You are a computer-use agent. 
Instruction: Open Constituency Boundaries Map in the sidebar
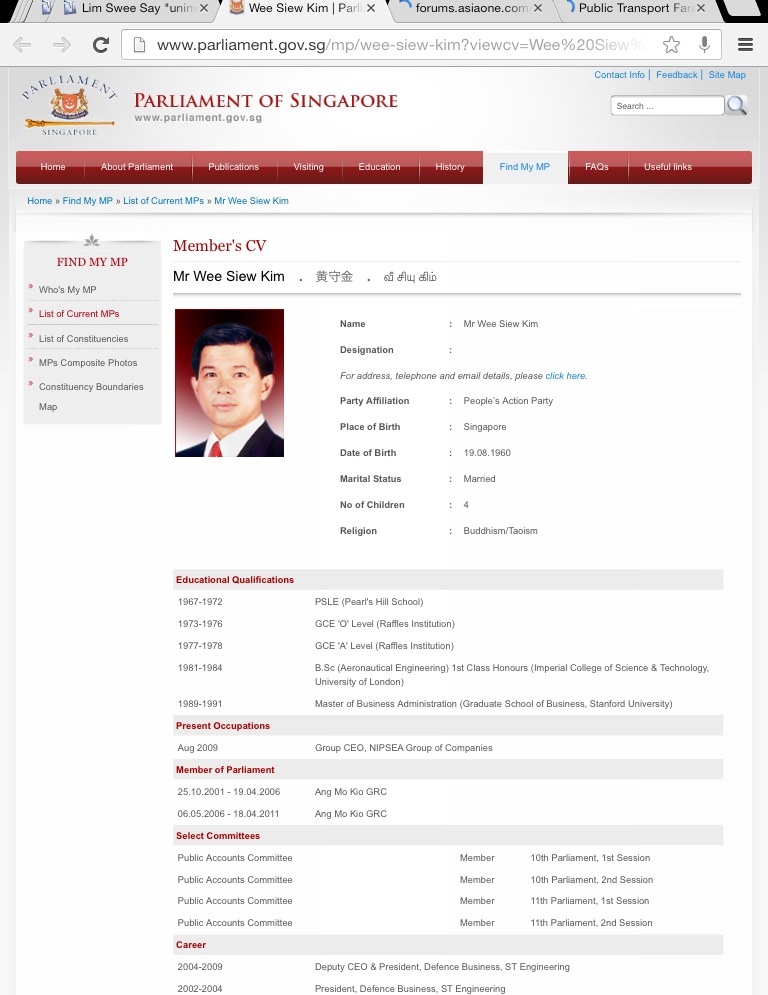[x=91, y=397]
